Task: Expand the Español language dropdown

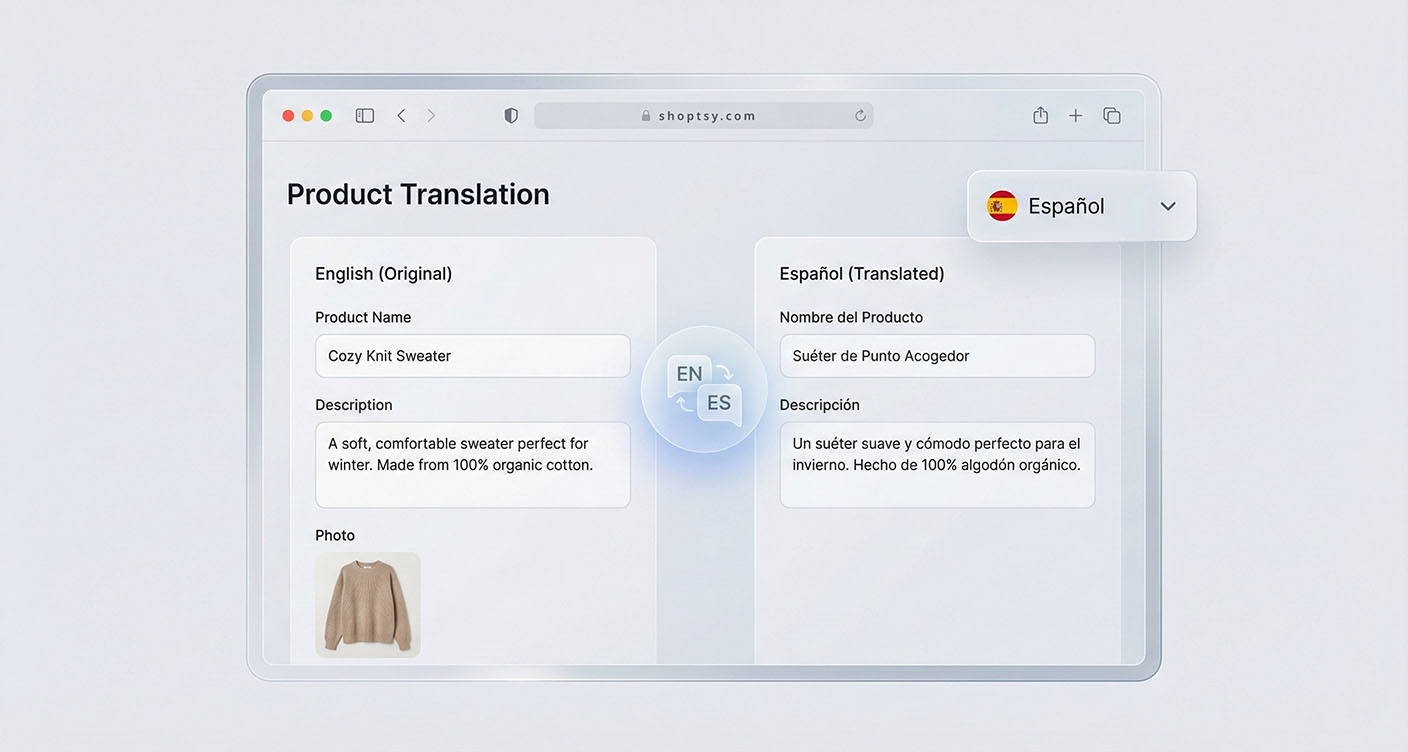Action: (1080, 206)
